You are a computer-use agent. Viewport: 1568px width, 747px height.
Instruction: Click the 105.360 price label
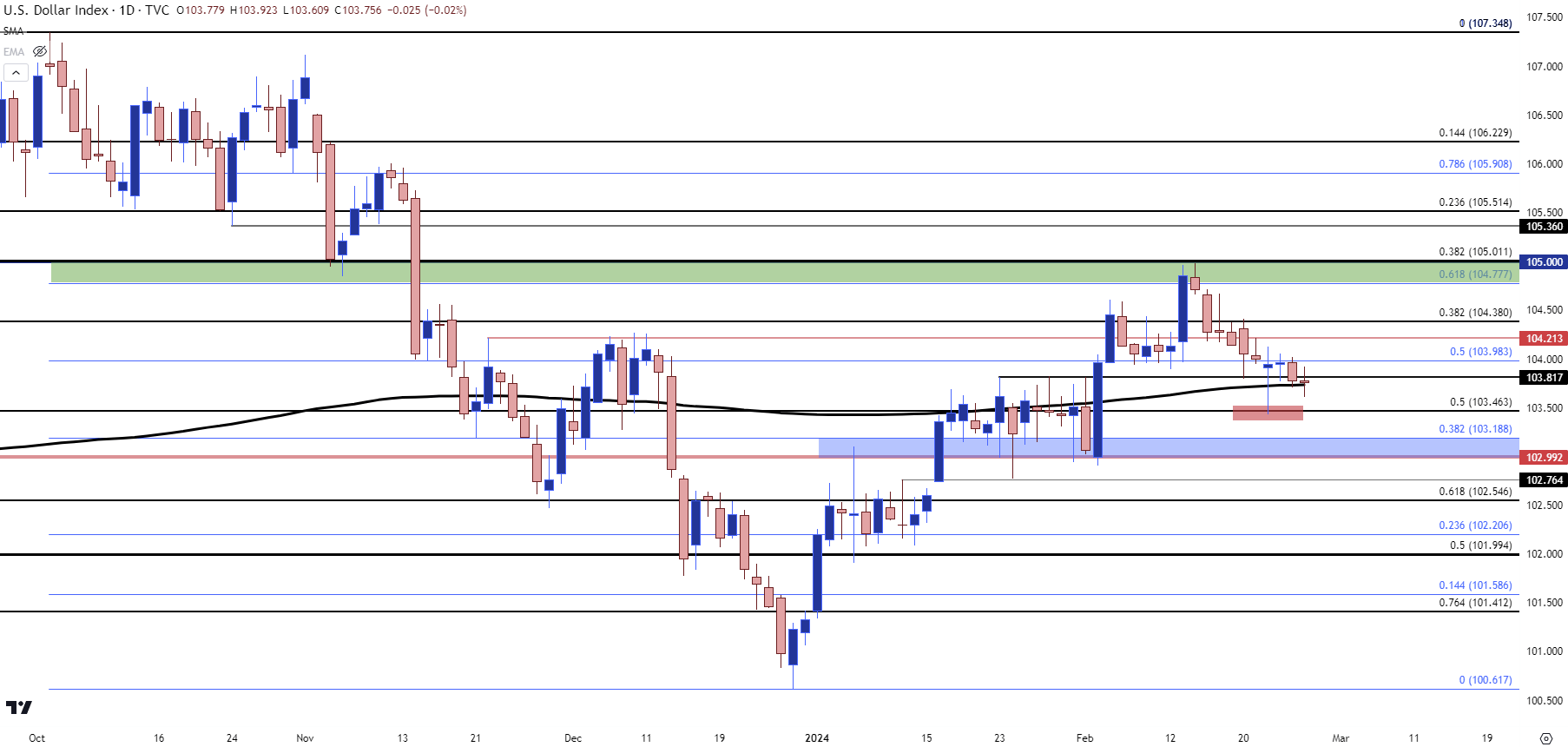pos(1544,227)
